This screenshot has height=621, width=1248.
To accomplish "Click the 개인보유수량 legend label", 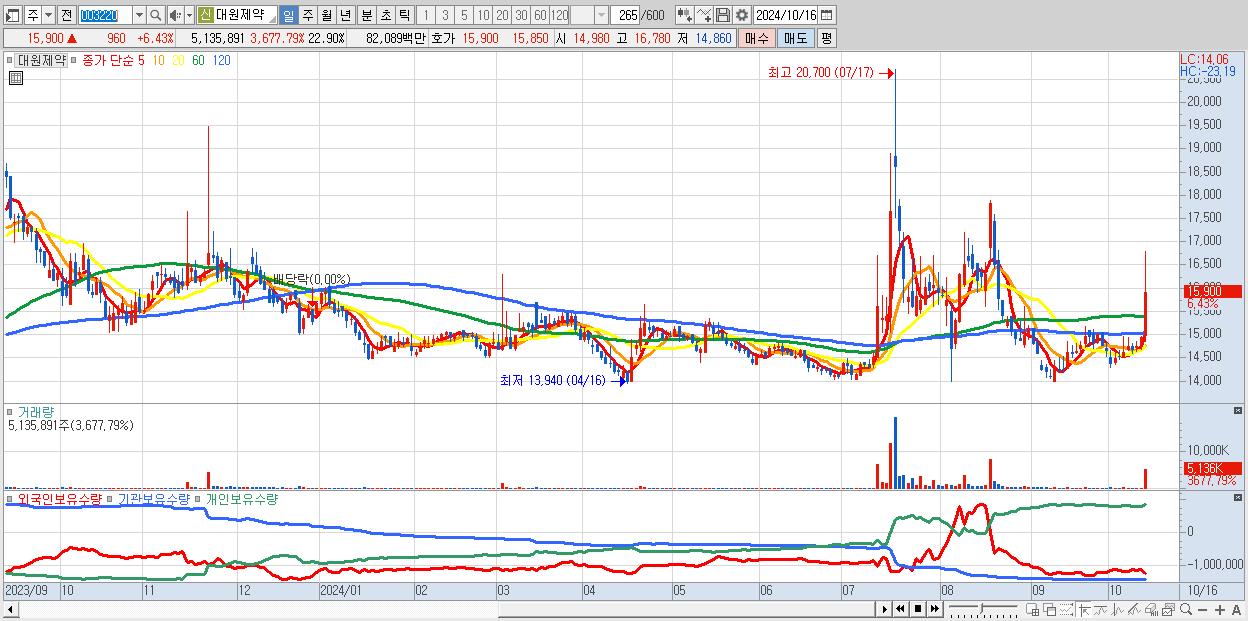I will pos(241,498).
